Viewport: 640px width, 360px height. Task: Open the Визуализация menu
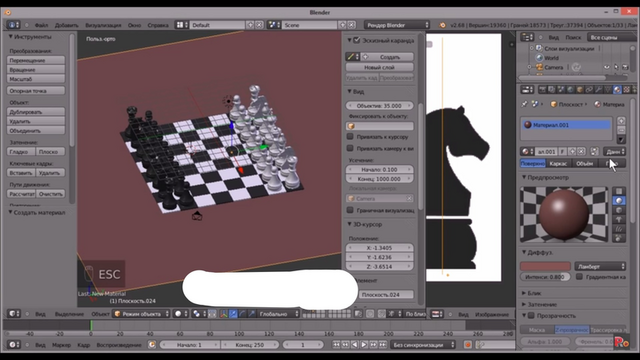(x=103, y=25)
